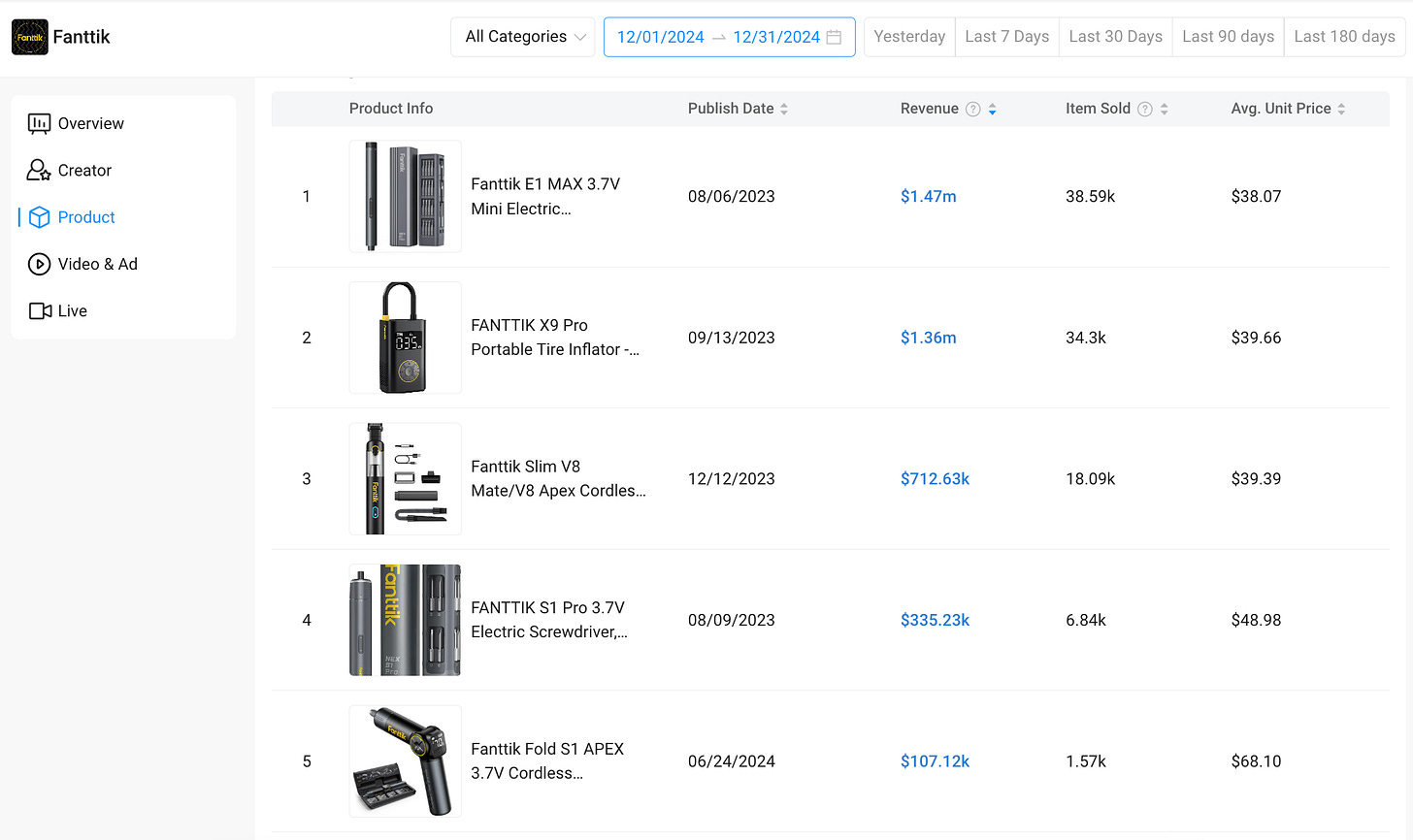Select Last 90 days range

coord(1229,37)
